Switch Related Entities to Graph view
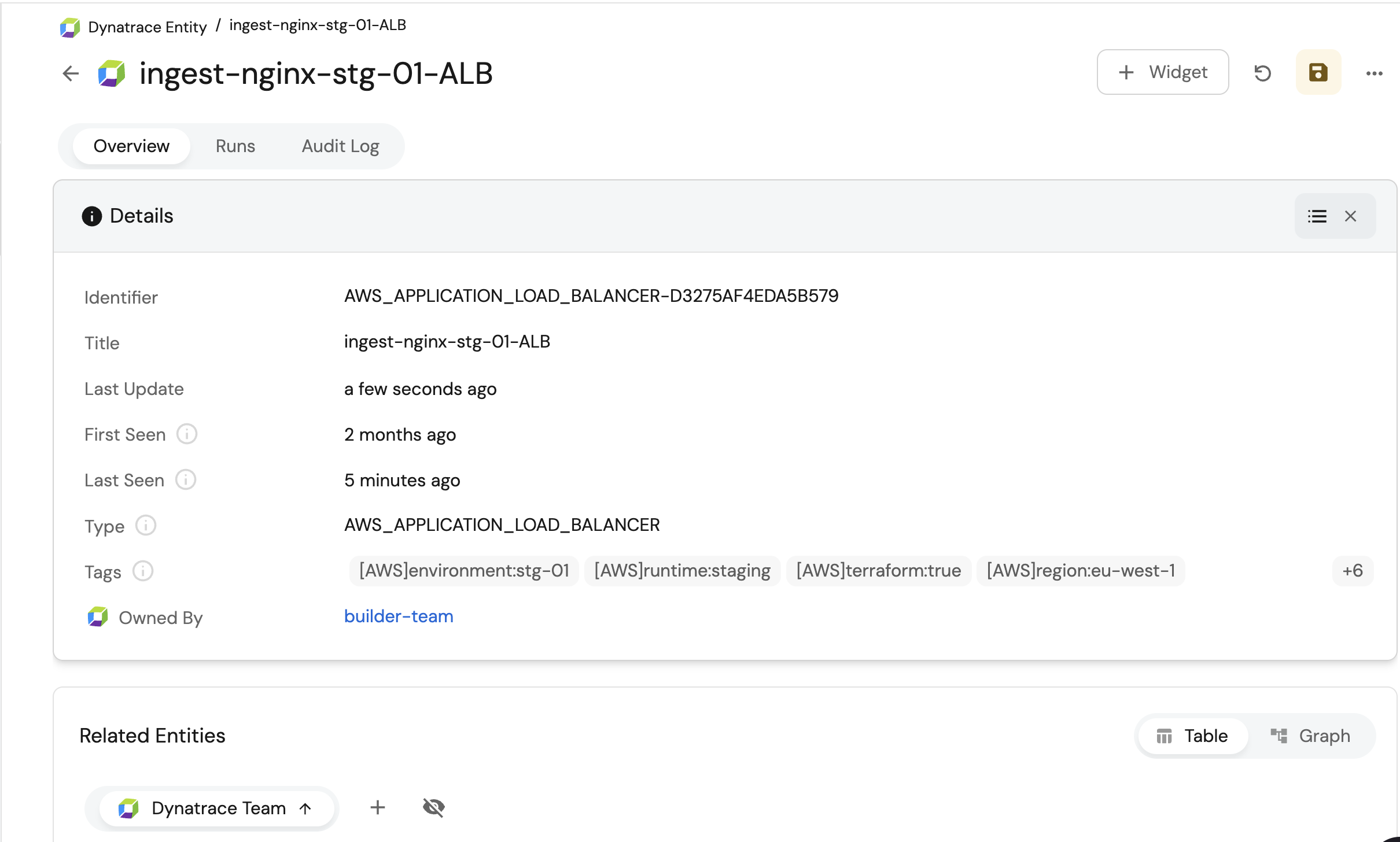The width and height of the screenshot is (1400, 842). [x=1311, y=736]
